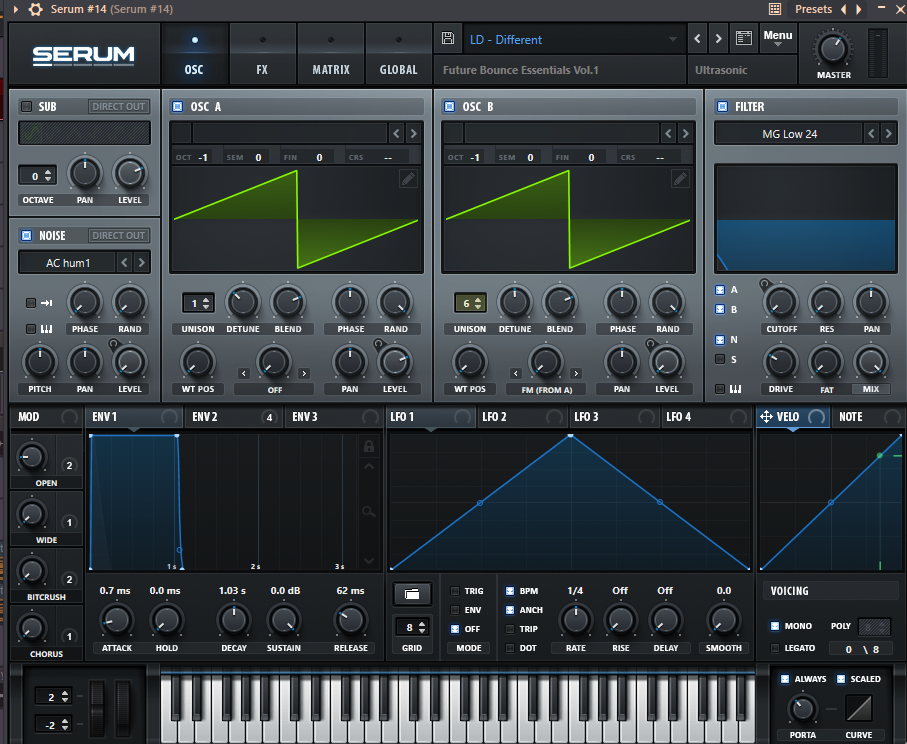Enable the LEGATO checkbox

(775, 648)
